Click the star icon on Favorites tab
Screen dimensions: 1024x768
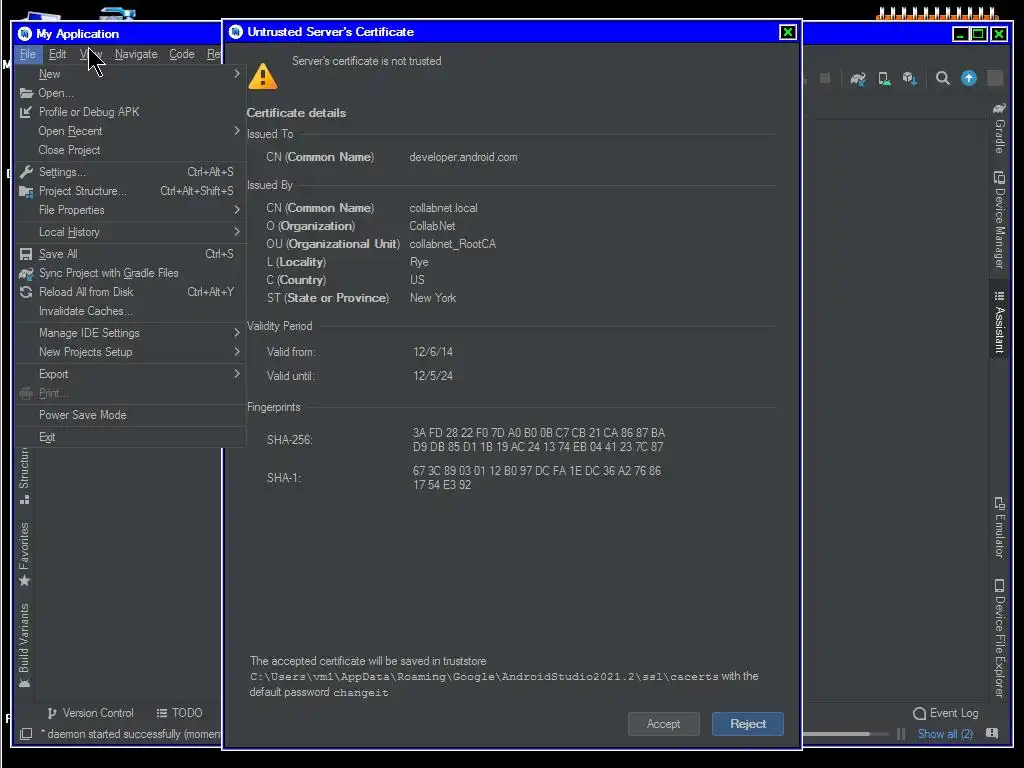(x=24, y=580)
